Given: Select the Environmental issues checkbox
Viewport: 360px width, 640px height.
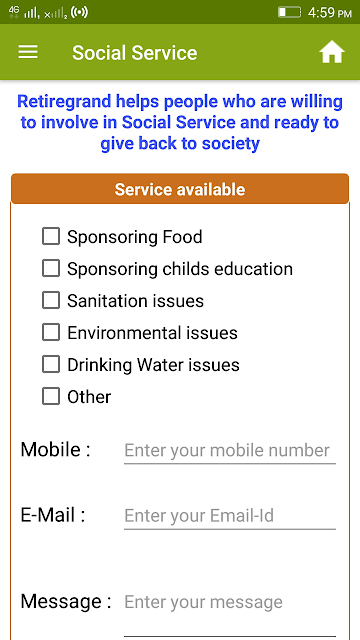Looking at the screenshot, I should pos(51,332).
